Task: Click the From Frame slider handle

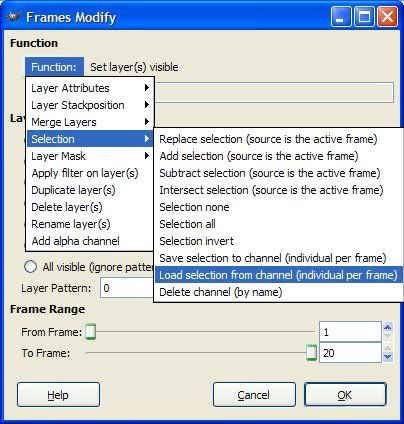Action: 90,332
